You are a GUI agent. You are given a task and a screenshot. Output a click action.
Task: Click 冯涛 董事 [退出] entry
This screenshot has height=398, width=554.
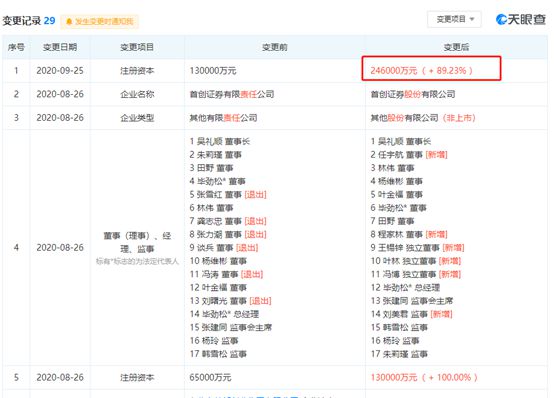pyautogui.click(x=226, y=274)
